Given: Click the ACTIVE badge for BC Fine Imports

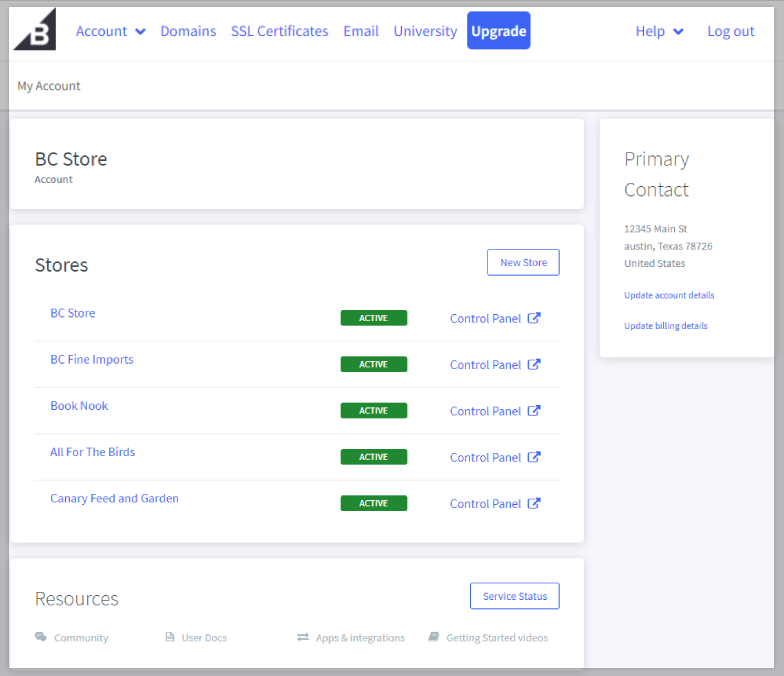Looking at the screenshot, I should click(374, 364).
